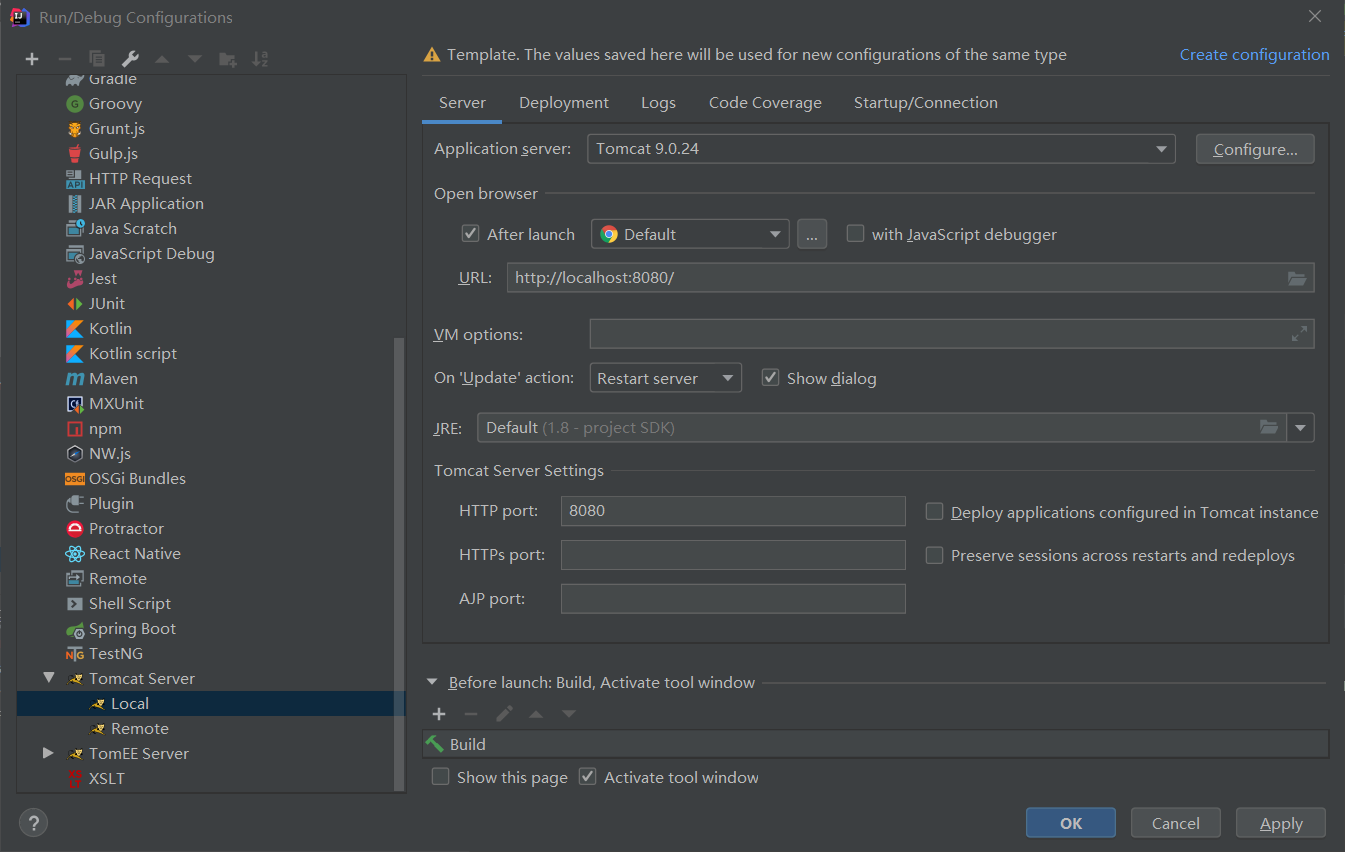Move configuration down arrow in left toolbar
Image resolution: width=1345 pixels, height=852 pixels.
(195, 59)
